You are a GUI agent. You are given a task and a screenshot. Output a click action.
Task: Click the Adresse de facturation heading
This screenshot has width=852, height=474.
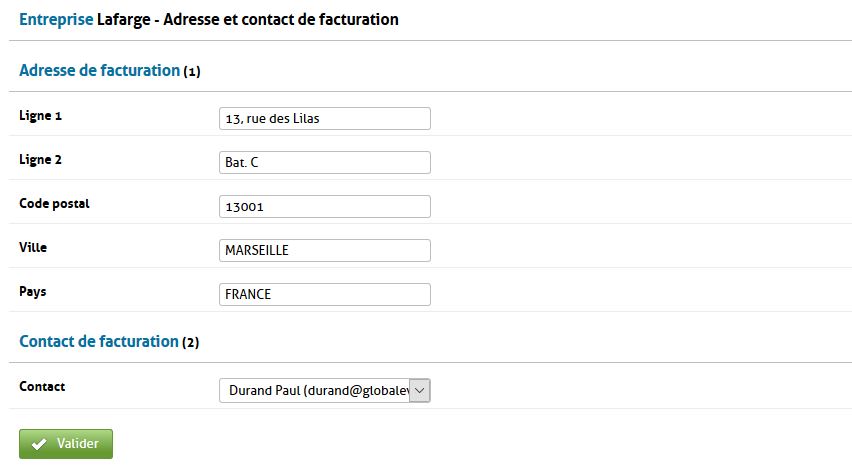[x=99, y=71]
